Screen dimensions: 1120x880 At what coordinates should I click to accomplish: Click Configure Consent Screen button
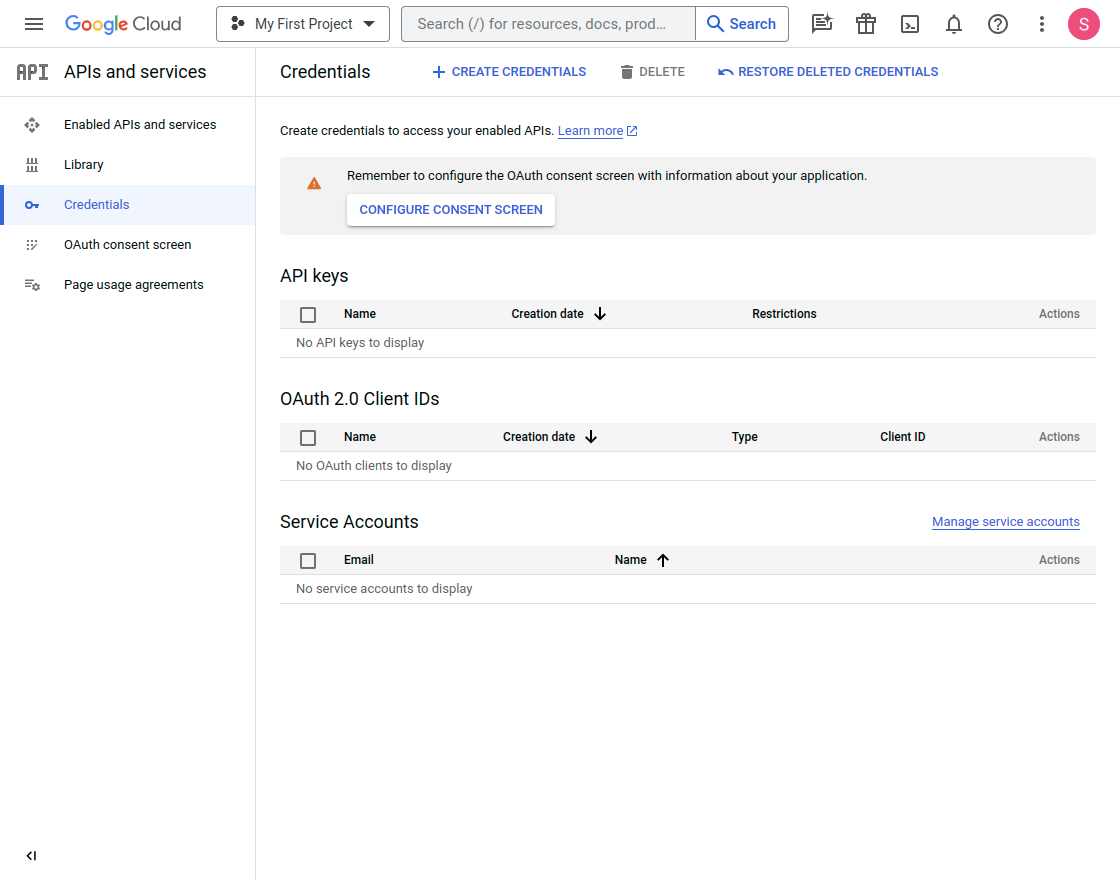click(451, 210)
